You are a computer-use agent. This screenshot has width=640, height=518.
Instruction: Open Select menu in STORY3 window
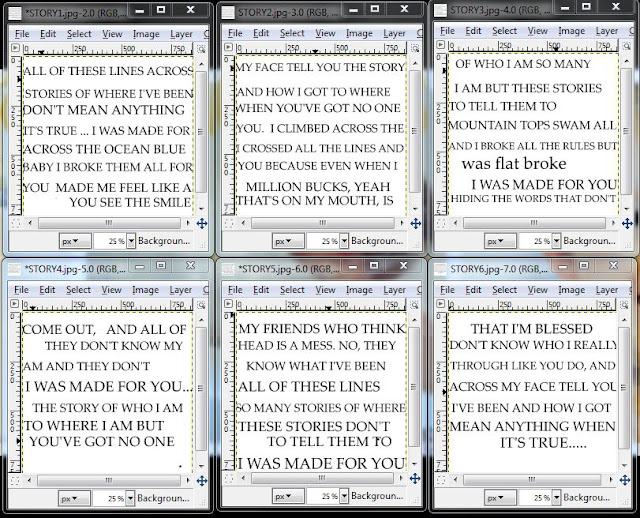point(504,31)
